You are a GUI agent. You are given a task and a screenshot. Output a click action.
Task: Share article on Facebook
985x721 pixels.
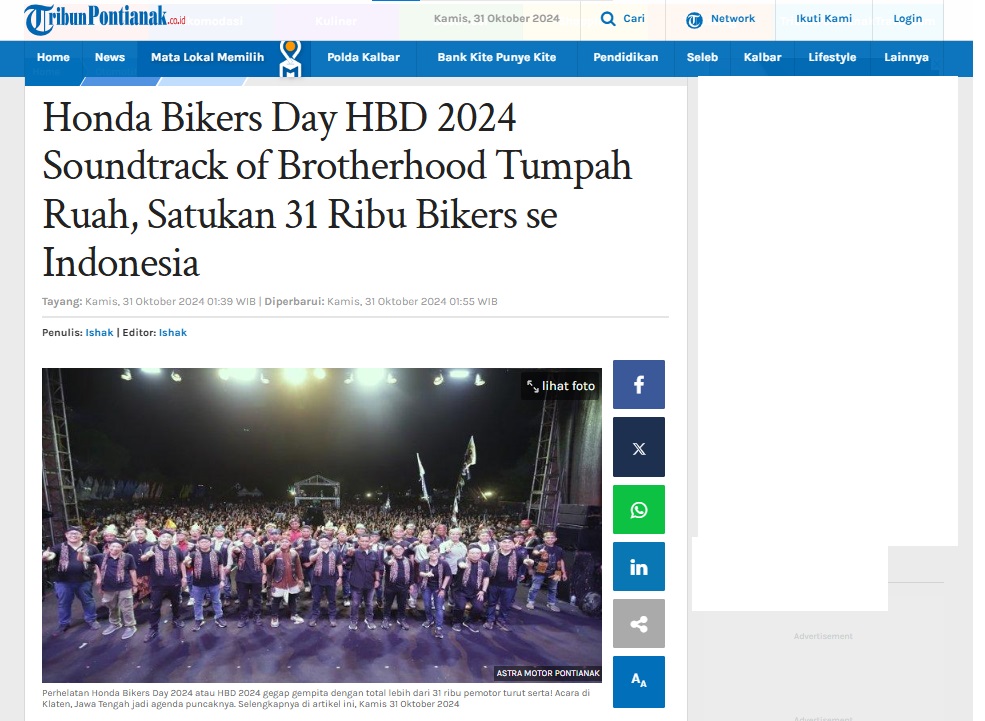click(x=639, y=384)
